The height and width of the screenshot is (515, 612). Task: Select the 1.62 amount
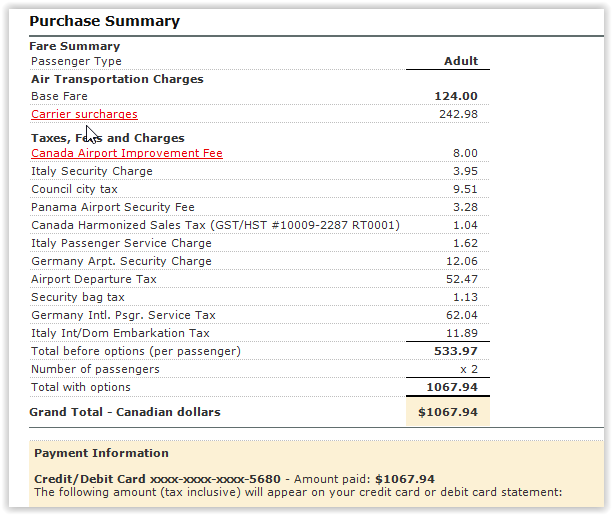[465, 243]
